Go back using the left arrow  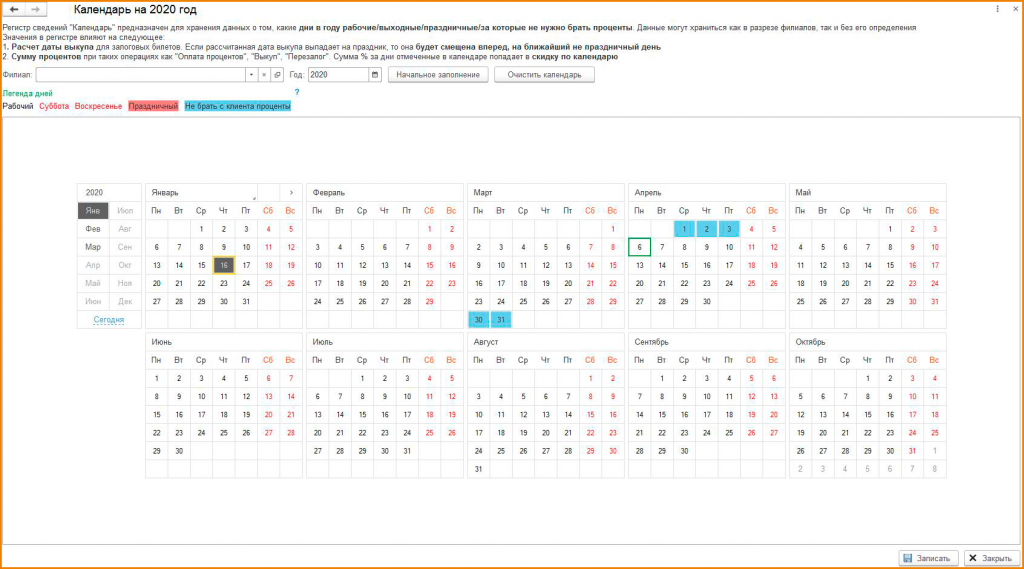(14, 9)
